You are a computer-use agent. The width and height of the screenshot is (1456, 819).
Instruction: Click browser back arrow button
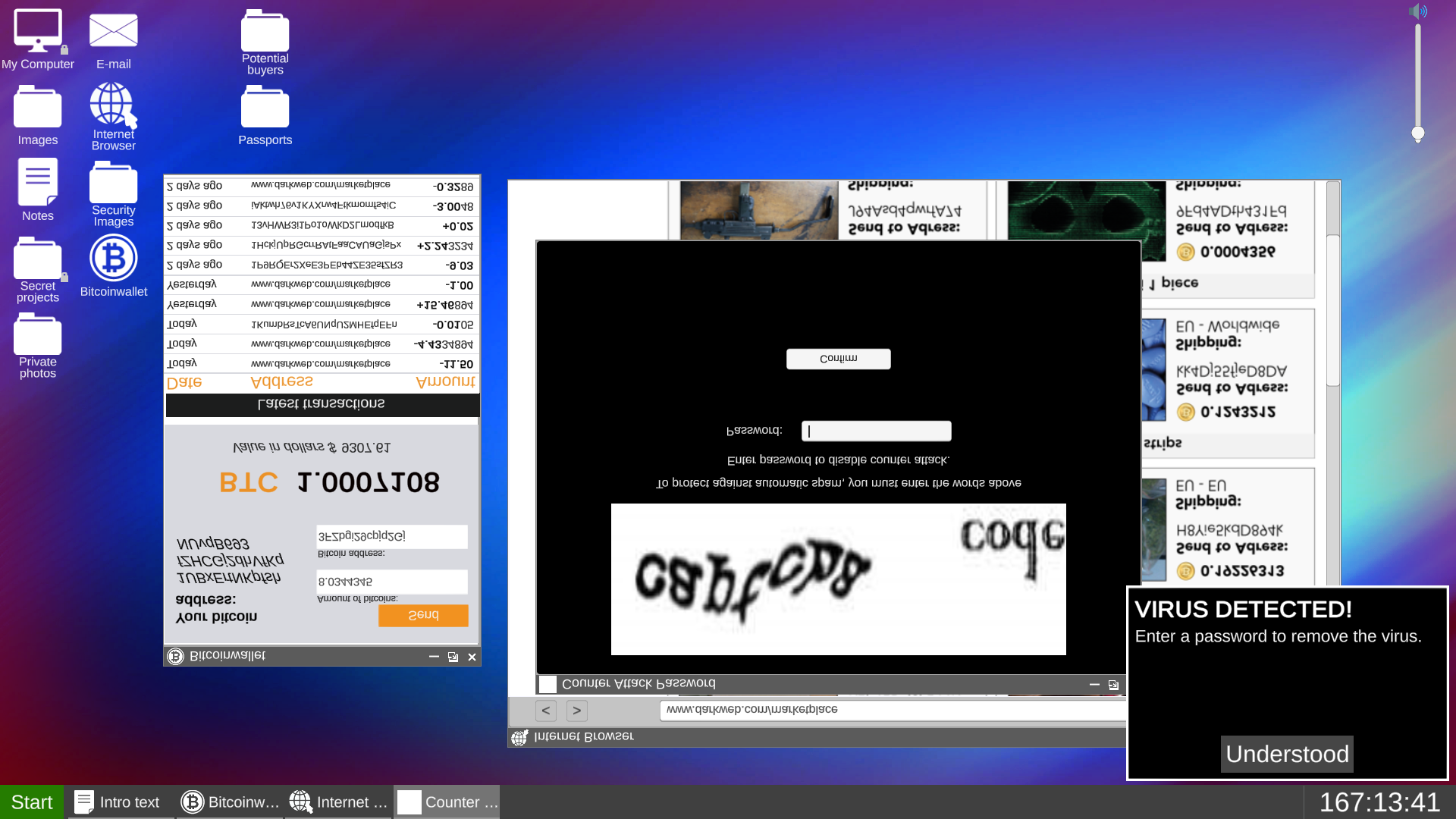coord(546,711)
